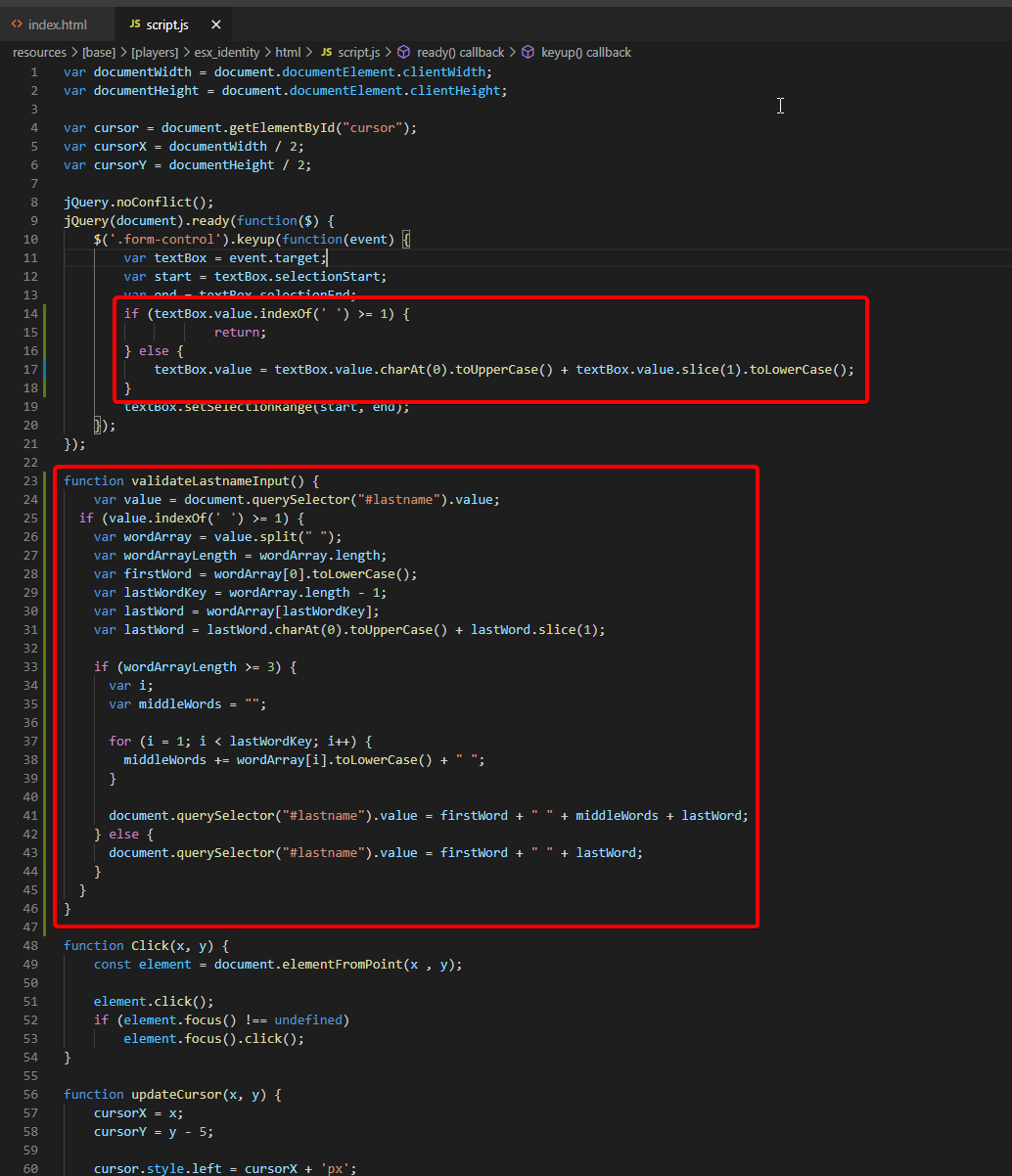Open the resources breadcrumb dropdown
1012x1176 pixels.
coord(39,52)
